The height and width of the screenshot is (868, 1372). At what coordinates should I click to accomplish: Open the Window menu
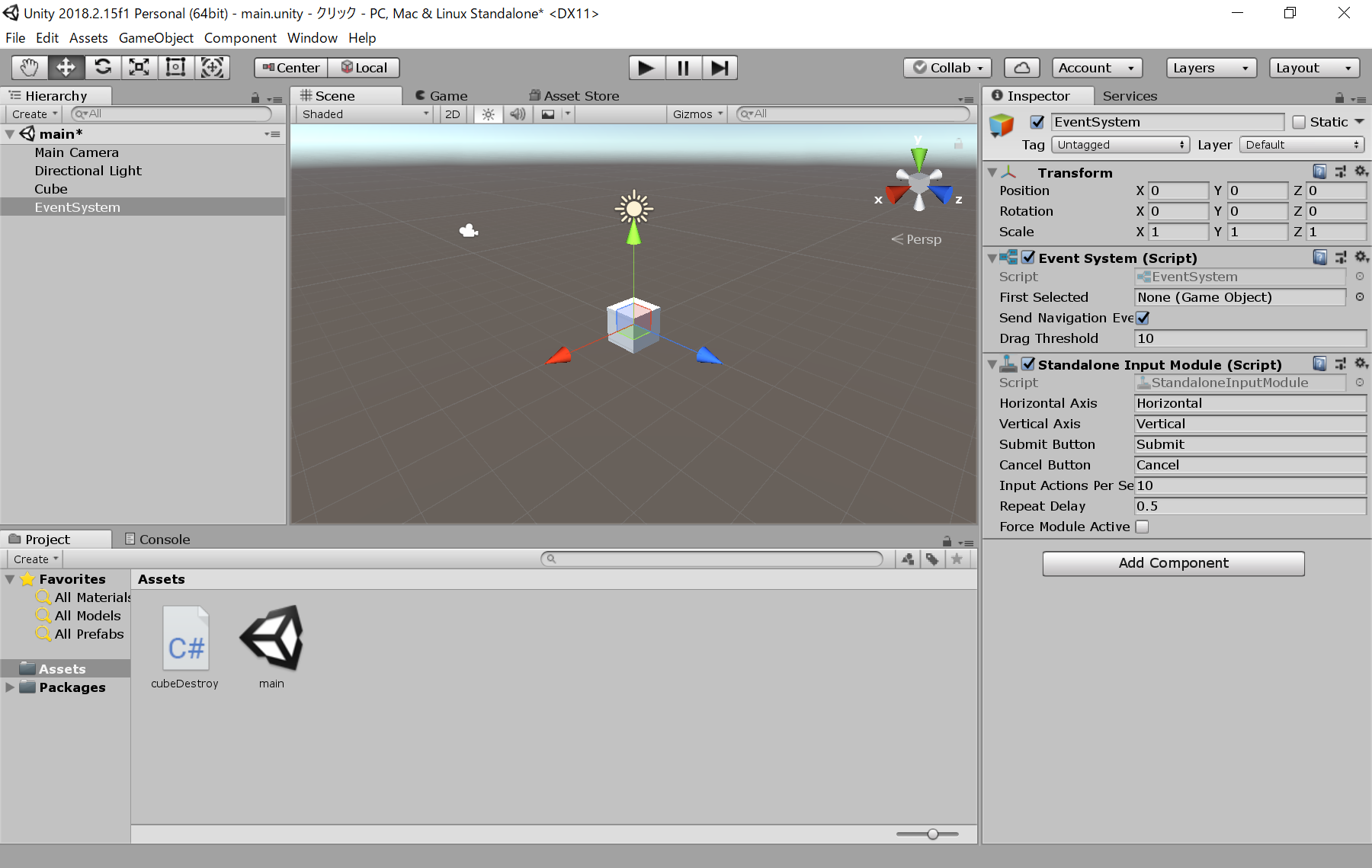coord(312,37)
